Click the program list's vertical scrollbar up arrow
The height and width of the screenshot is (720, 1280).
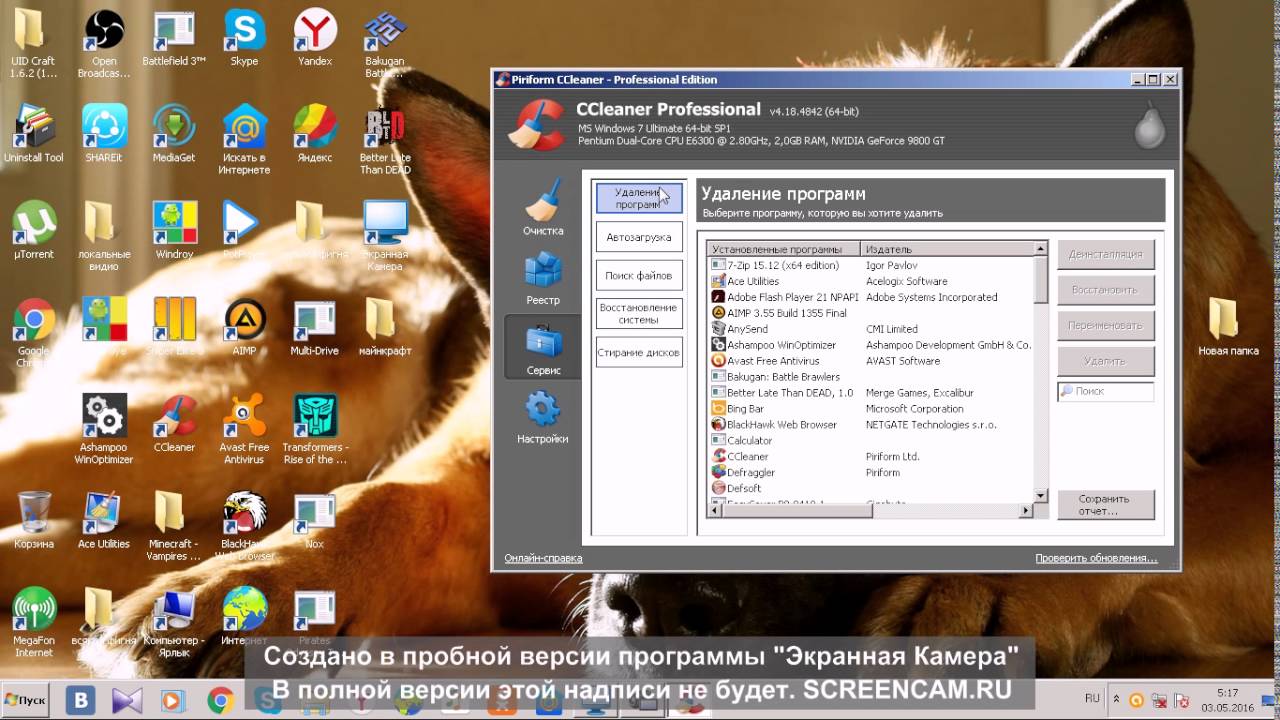point(1040,249)
